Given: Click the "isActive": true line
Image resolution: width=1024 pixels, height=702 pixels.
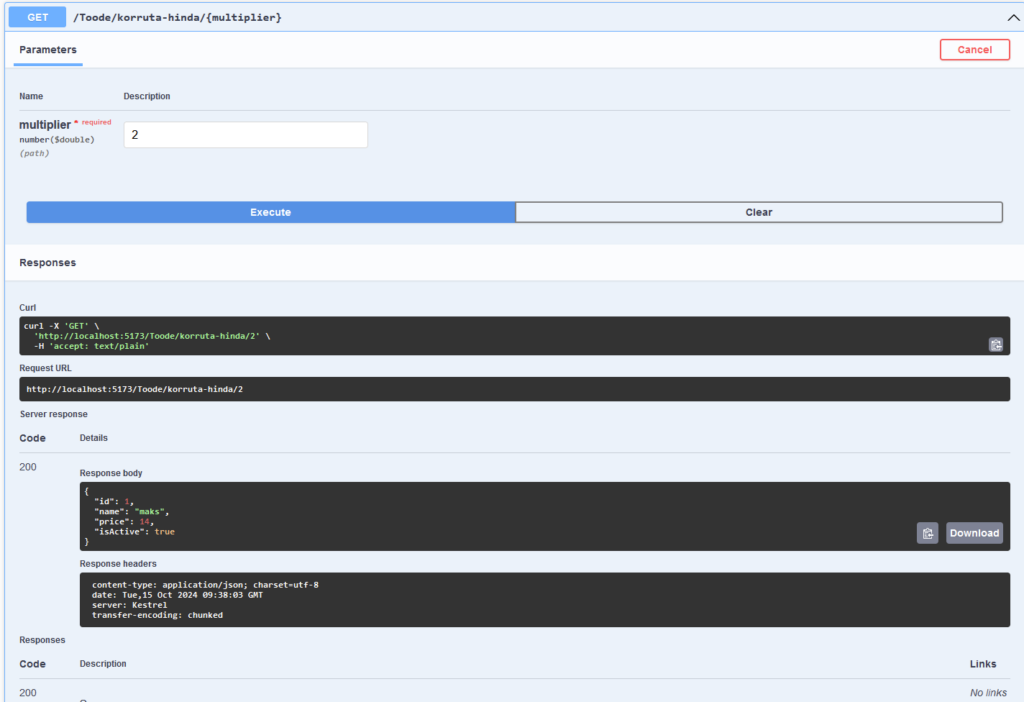Looking at the screenshot, I should click(x=134, y=532).
